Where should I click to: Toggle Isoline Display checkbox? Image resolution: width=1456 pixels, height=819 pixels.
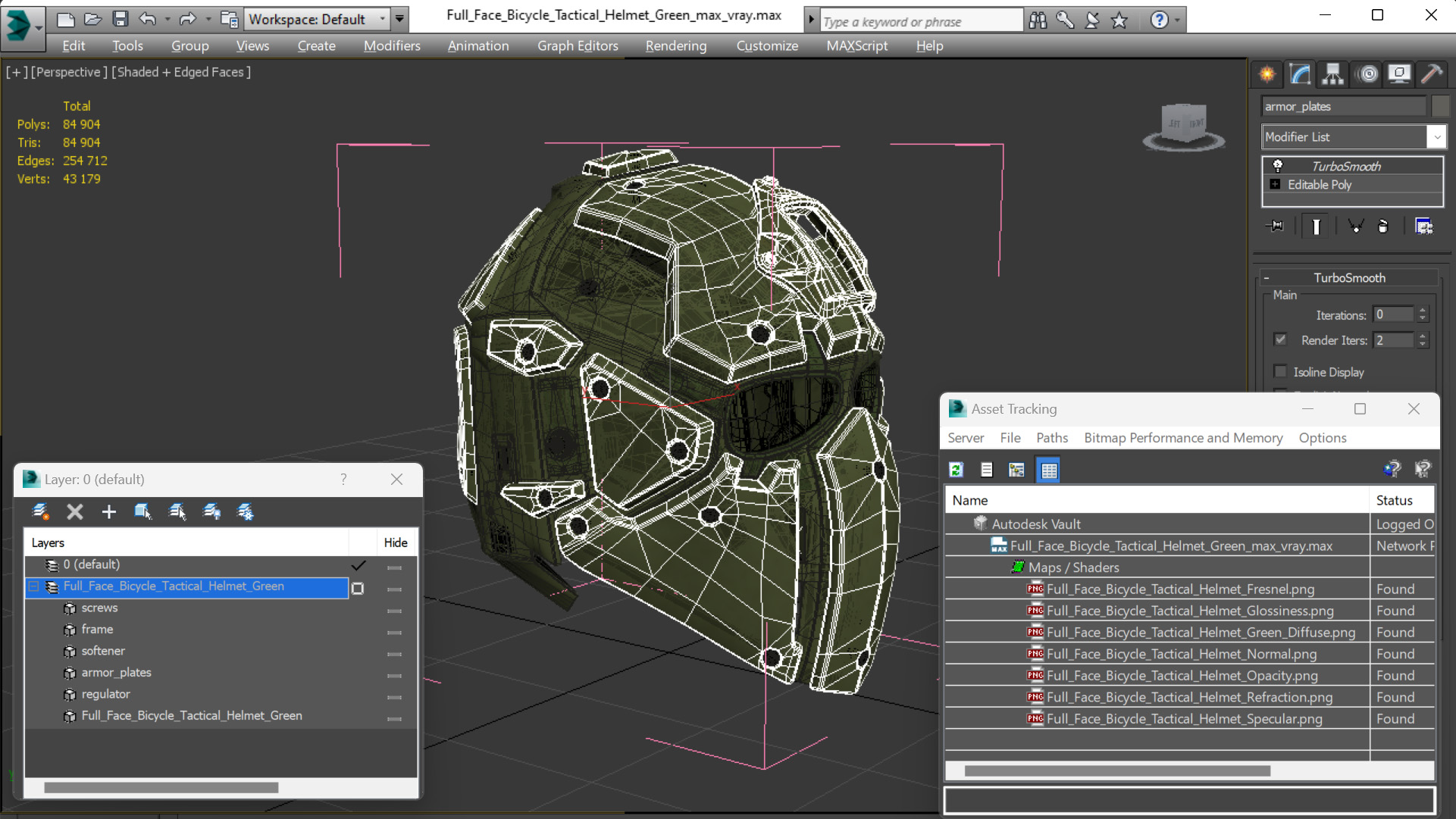[1282, 371]
